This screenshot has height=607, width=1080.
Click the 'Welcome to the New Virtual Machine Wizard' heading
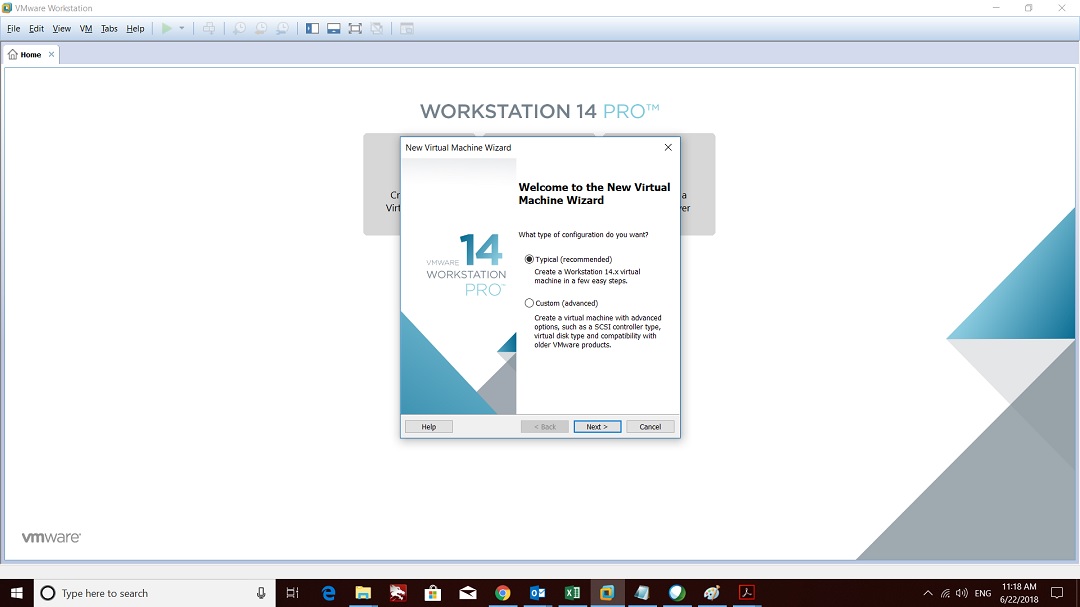pyautogui.click(x=594, y=194)
